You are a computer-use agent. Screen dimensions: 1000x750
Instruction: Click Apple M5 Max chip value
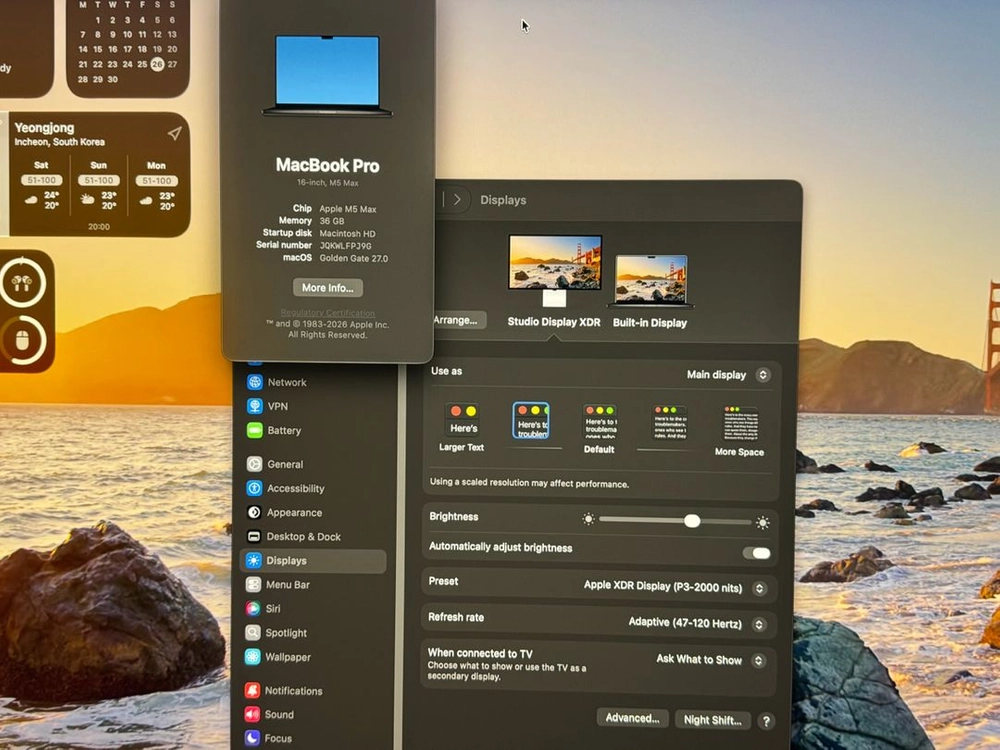tap(348, 209)
